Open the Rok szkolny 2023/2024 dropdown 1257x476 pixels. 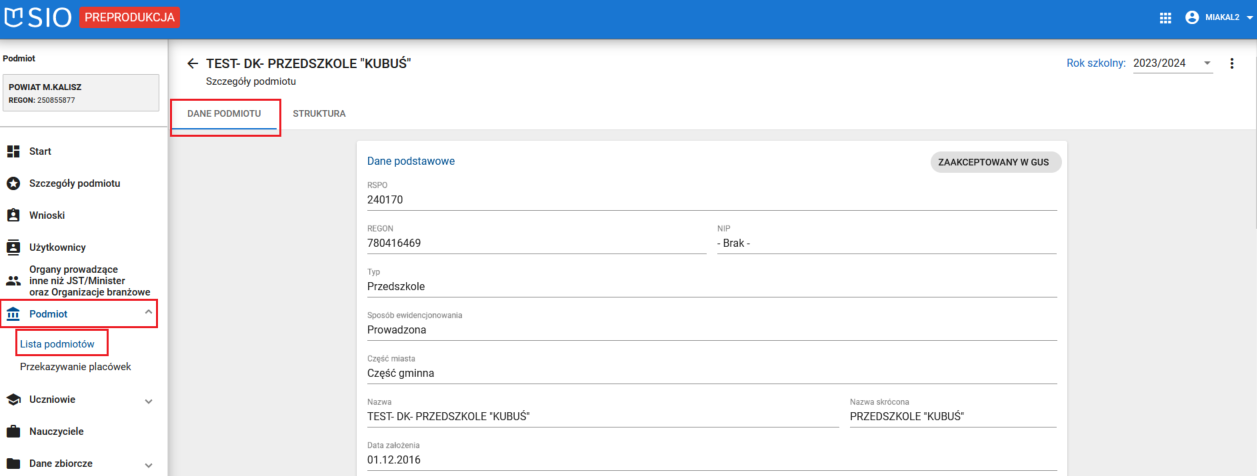[x=1172, y=63]
